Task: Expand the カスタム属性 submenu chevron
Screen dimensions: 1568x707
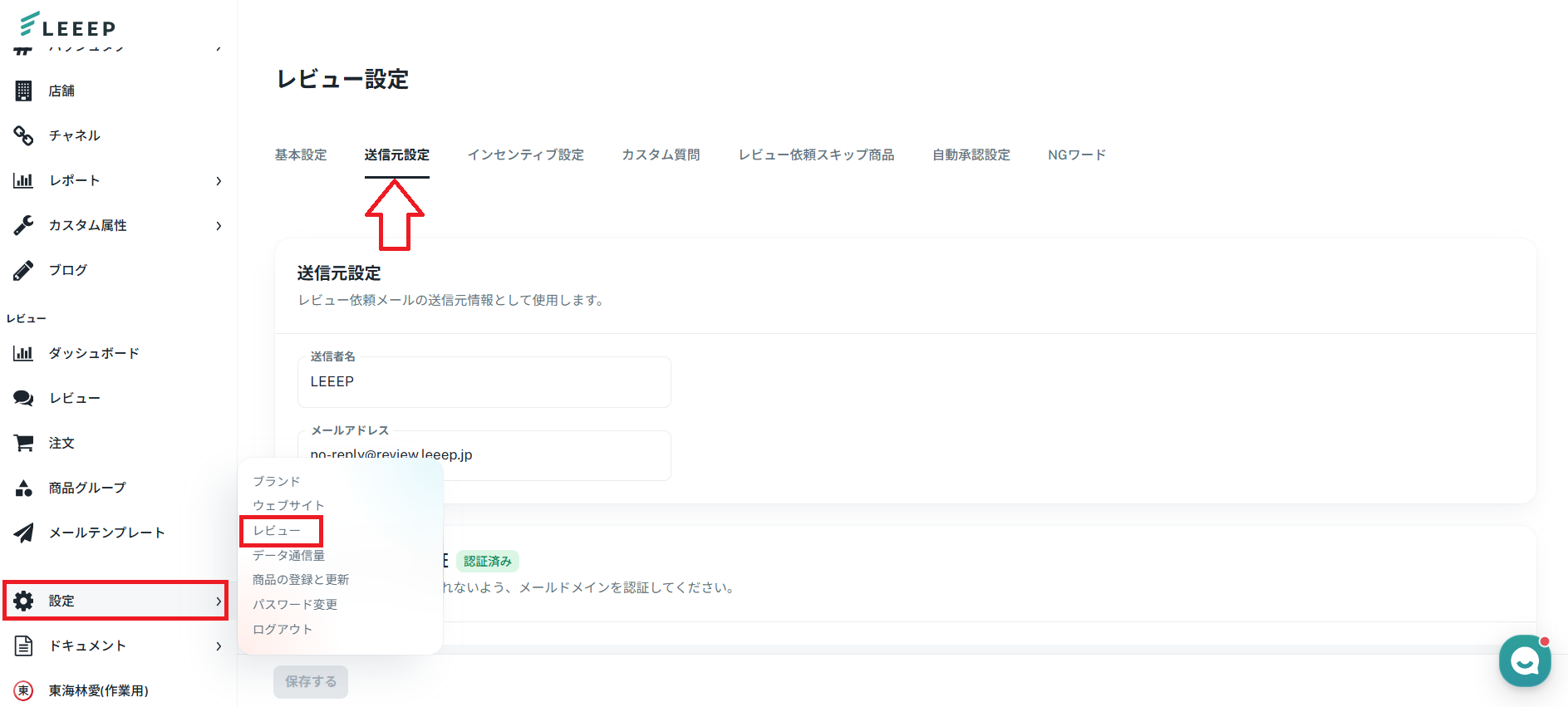Action: coord(219,225)
